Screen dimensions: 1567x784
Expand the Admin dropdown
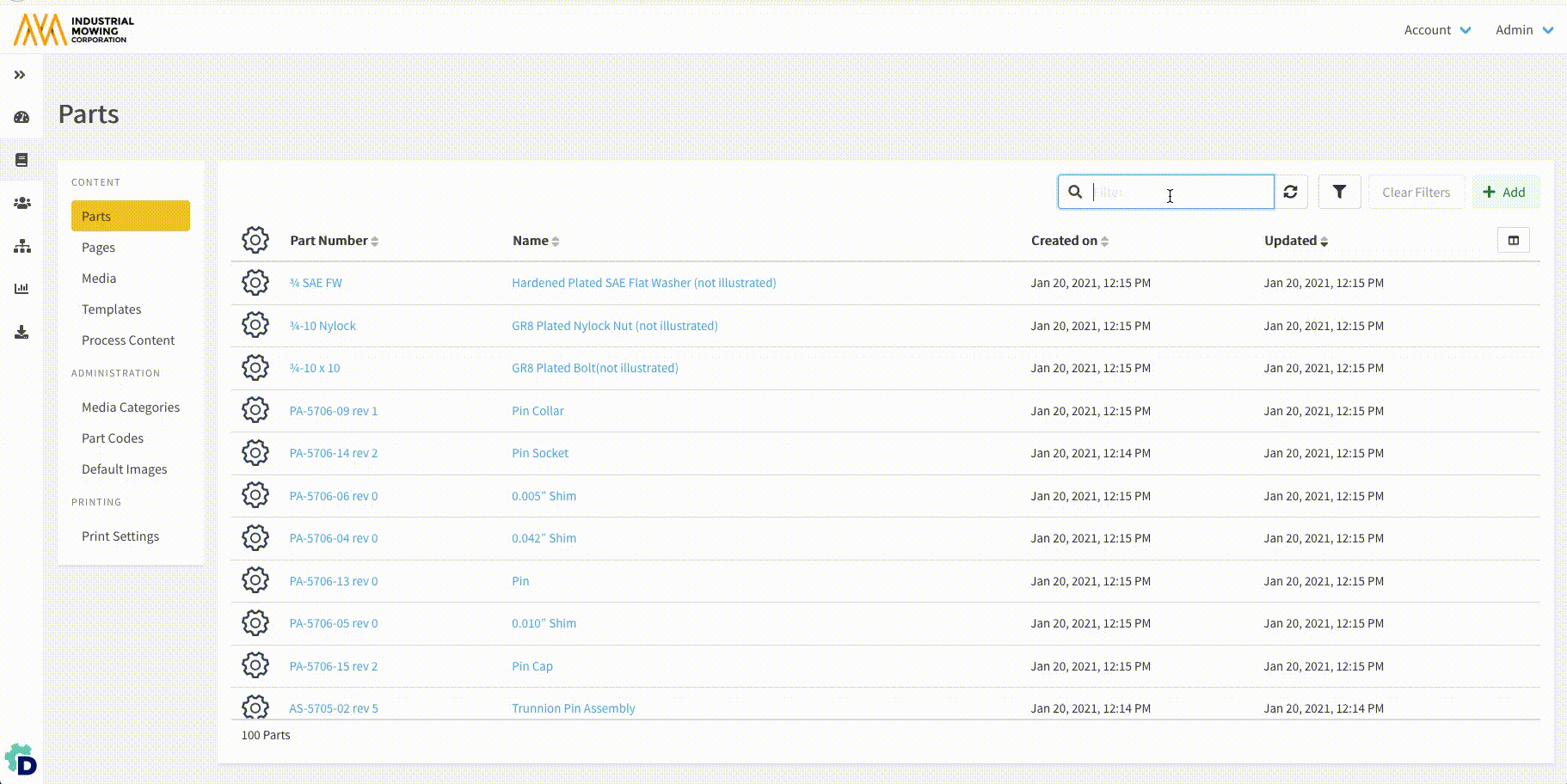click(1523, 30)
